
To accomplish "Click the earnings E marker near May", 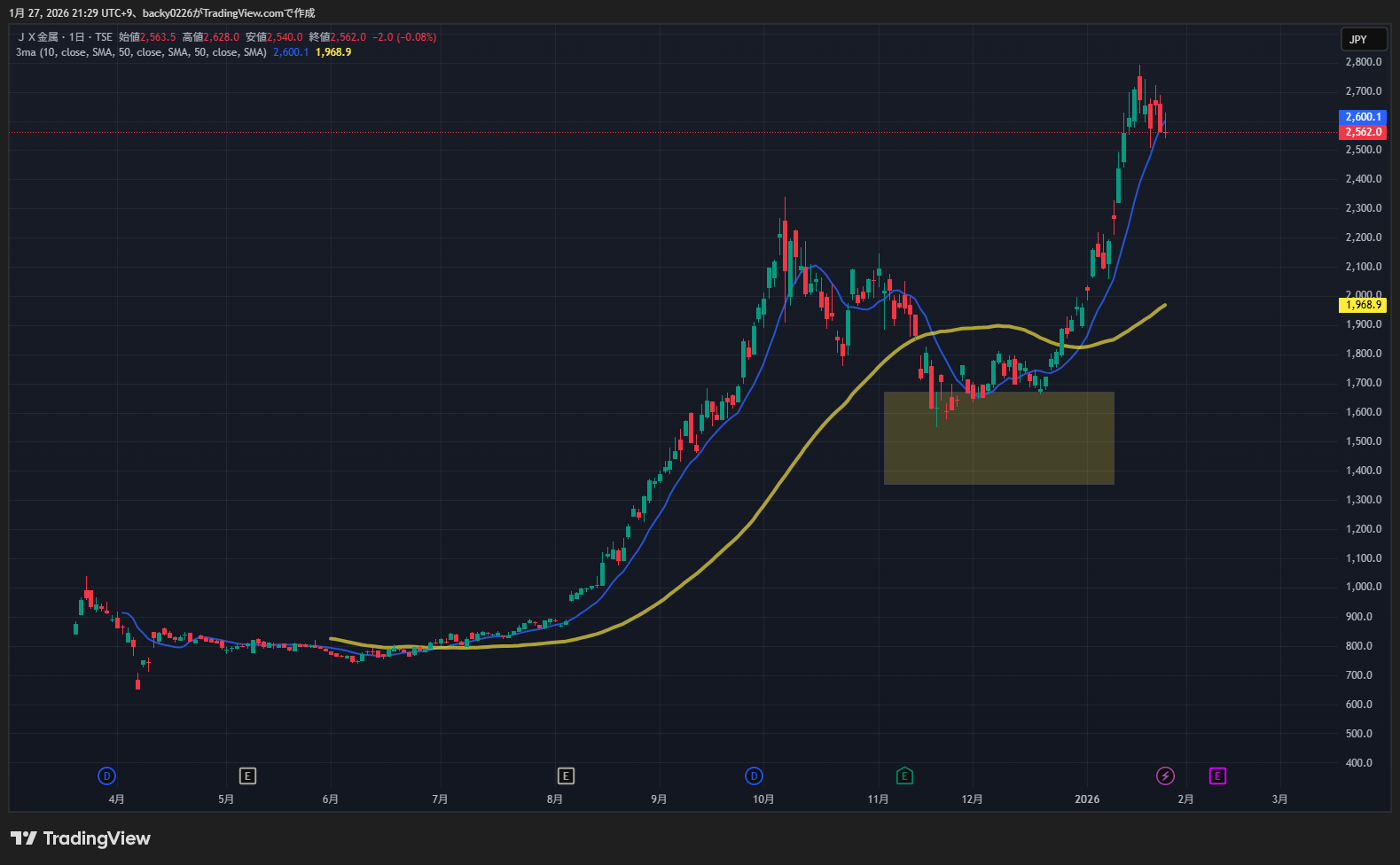I will (247, 776).
